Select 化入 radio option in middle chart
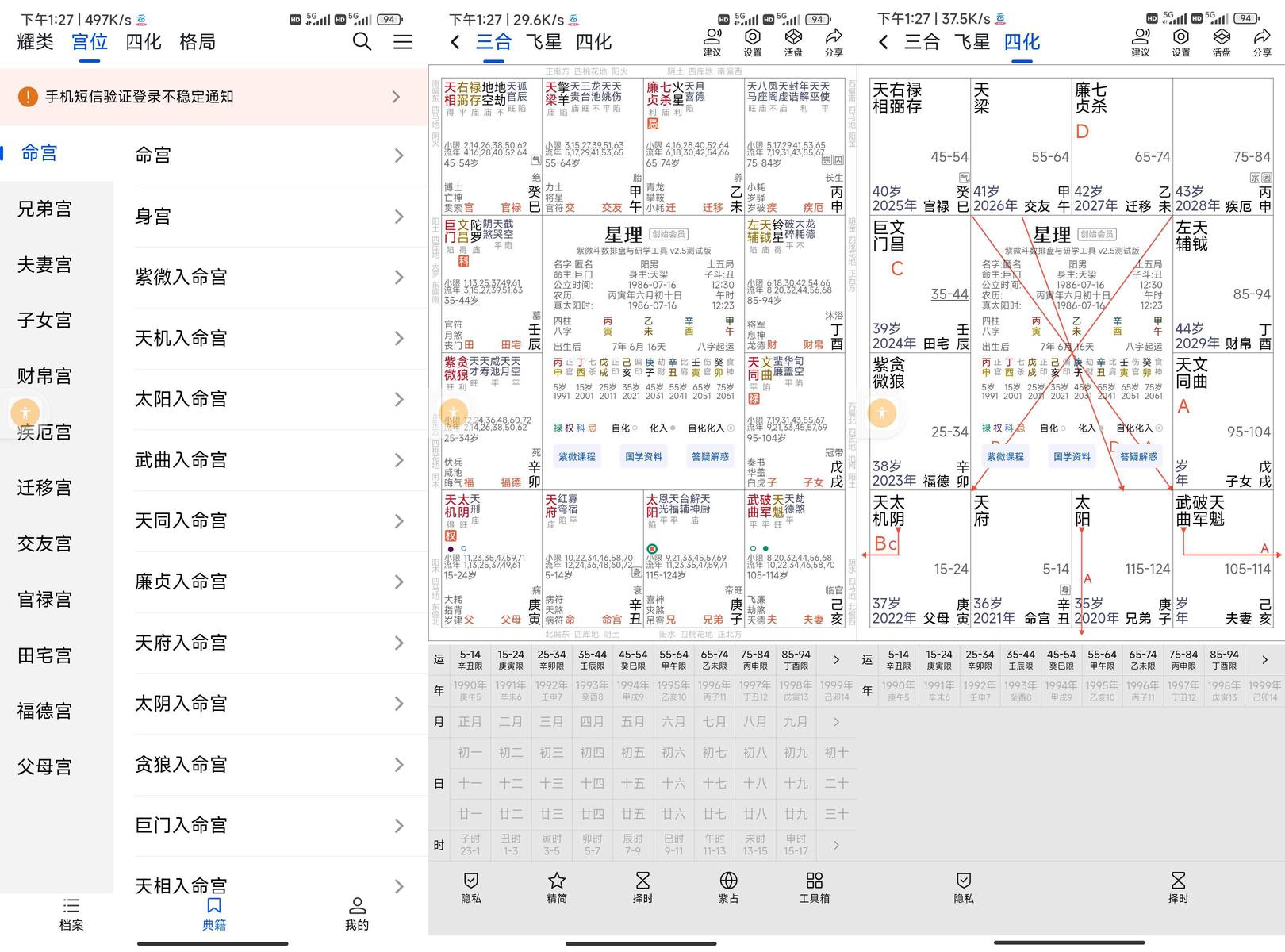 [662, 428]
